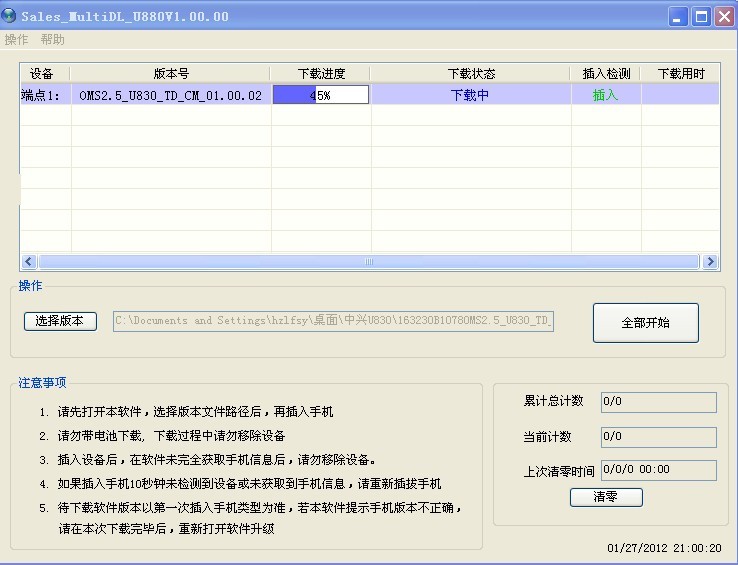The width and height of the screenshot is (738, 565).
Task: Click the 选择版本 button
Action: click(x=60, y=321)
